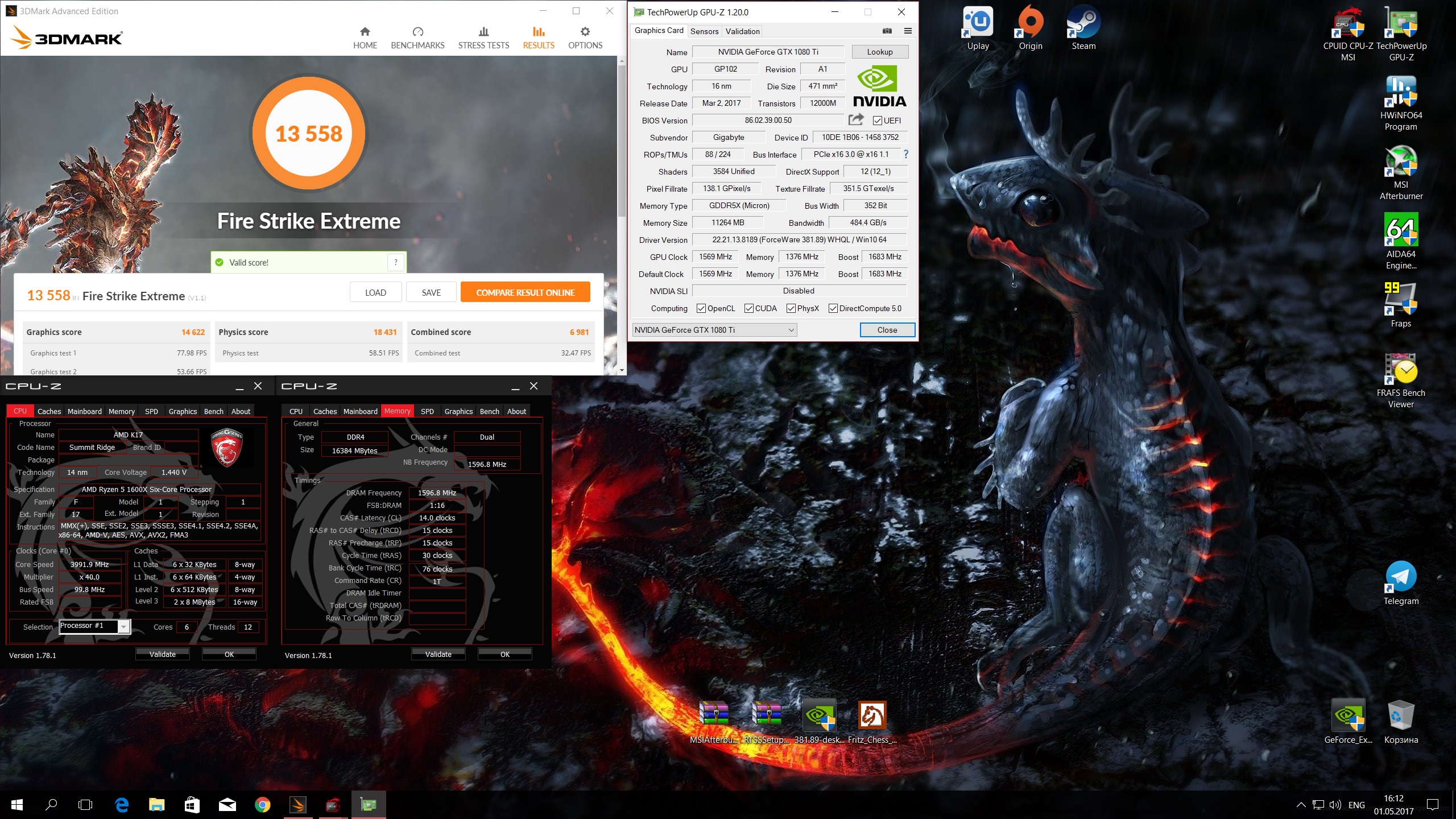Click Compare Result Online button
The height and width of the screenshot is (819, 1456).
[525, 292]
